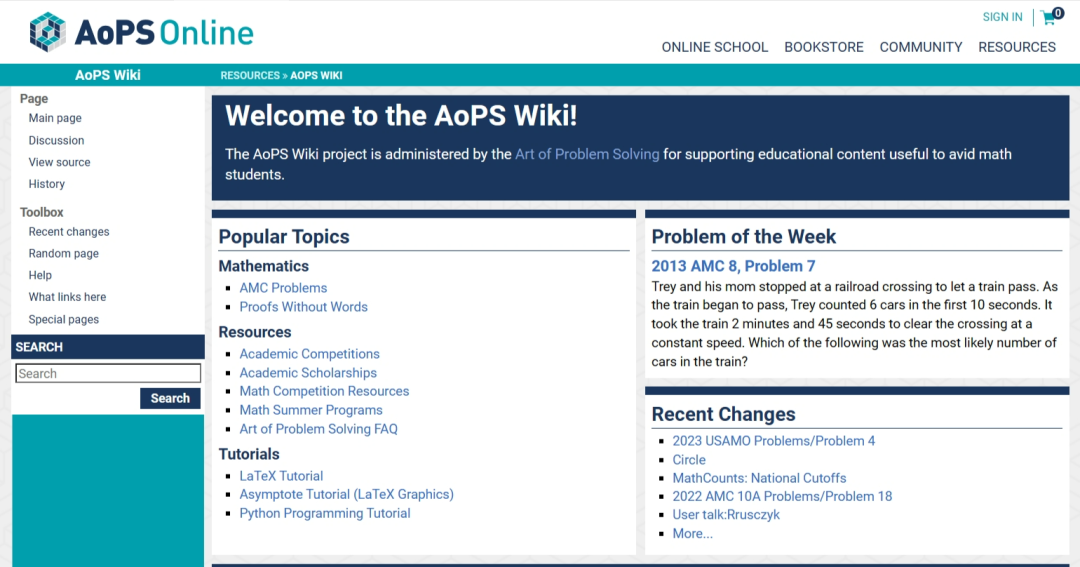Screen dimensions: 1080x567
Task: Click the RESOURCES breadcrumb link
Action: coord(250,76)
